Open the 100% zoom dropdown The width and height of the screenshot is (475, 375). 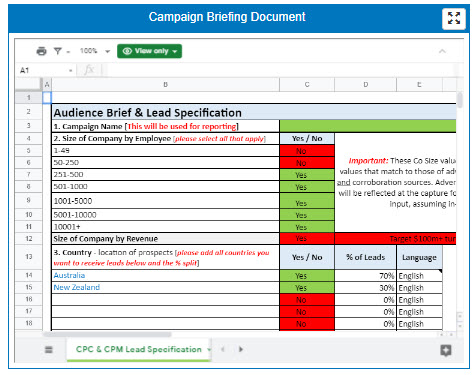tap(95, 51)
